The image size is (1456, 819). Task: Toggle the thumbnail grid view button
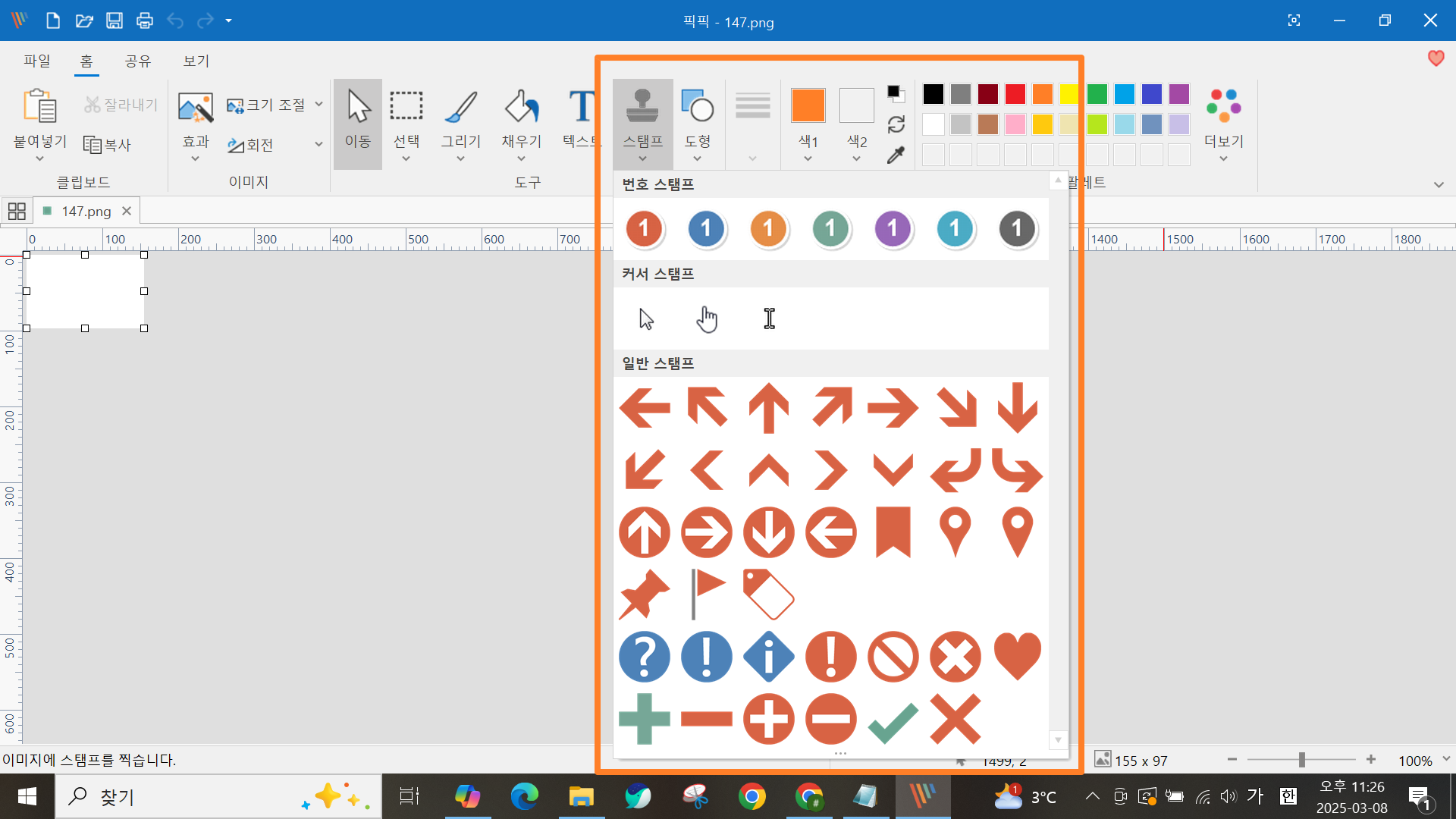17,211
